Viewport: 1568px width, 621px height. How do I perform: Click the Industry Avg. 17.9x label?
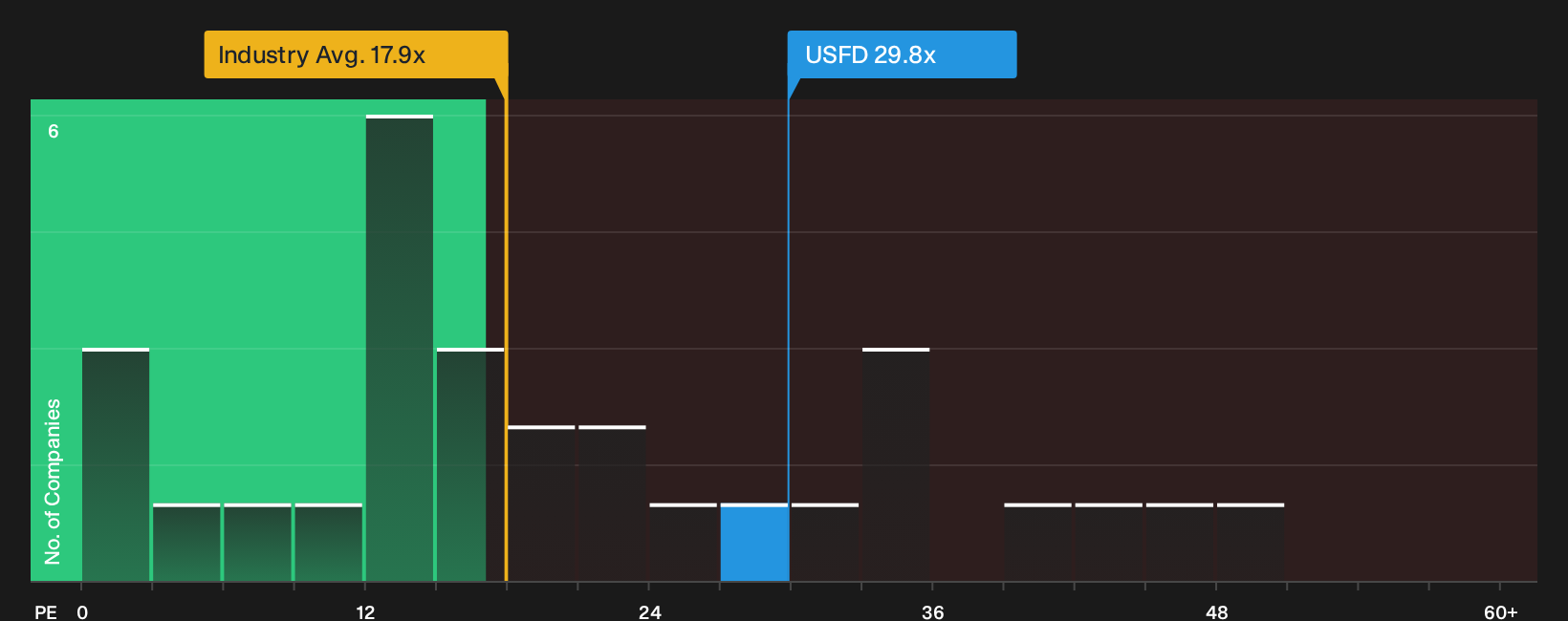pyautogui.click(x=356, y=54)
